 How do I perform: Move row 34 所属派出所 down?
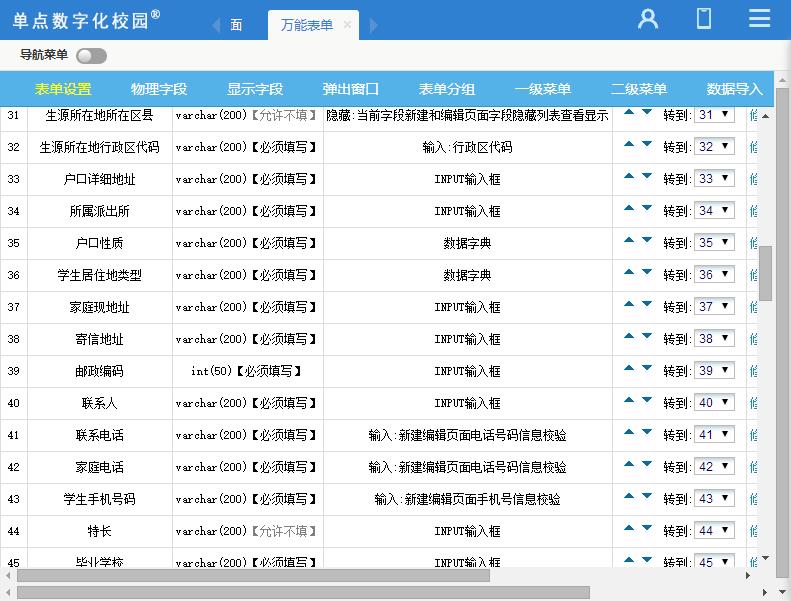pyautogui.click(x=647, y=208)
